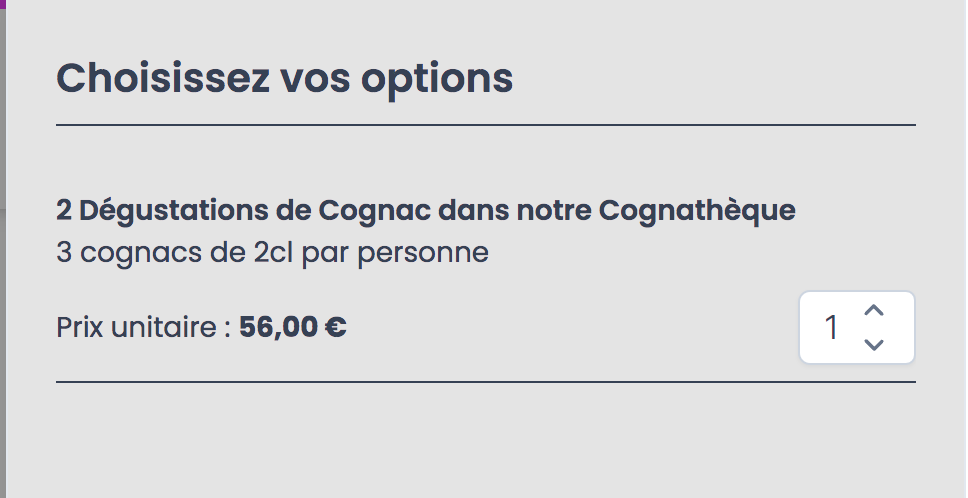The height and width of the screenshot is (498, 968).
Task: Decrease quantity with the down chevron
Action: [874, 344]
